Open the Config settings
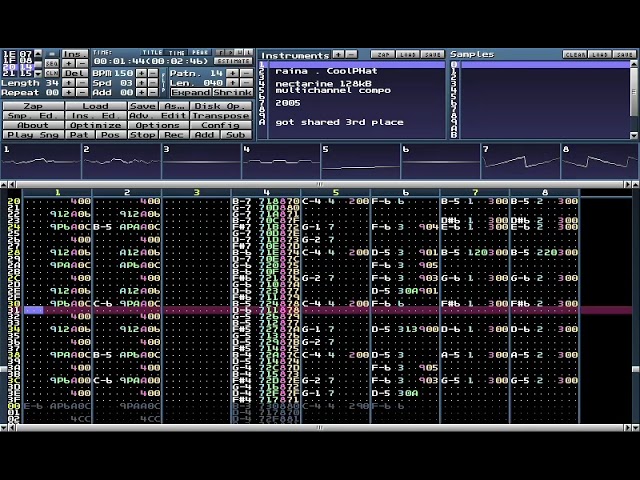The width and height of the screenshot is (640, 480). [x=222, y=125]
